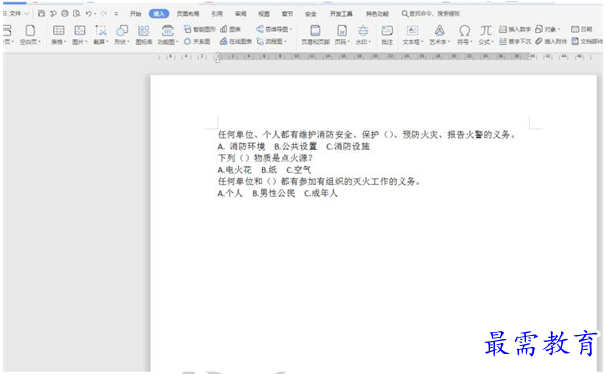
Task: Click option text C.成年人
Action: [321, 193]
